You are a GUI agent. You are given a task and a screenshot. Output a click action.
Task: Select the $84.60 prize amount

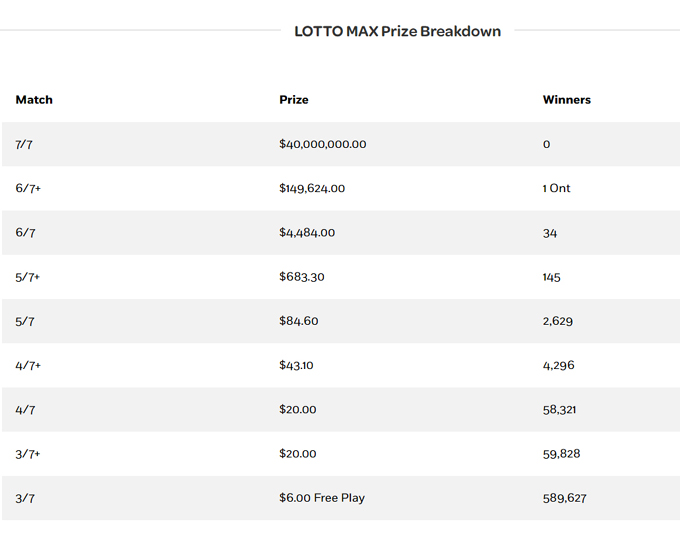point(299,321)
